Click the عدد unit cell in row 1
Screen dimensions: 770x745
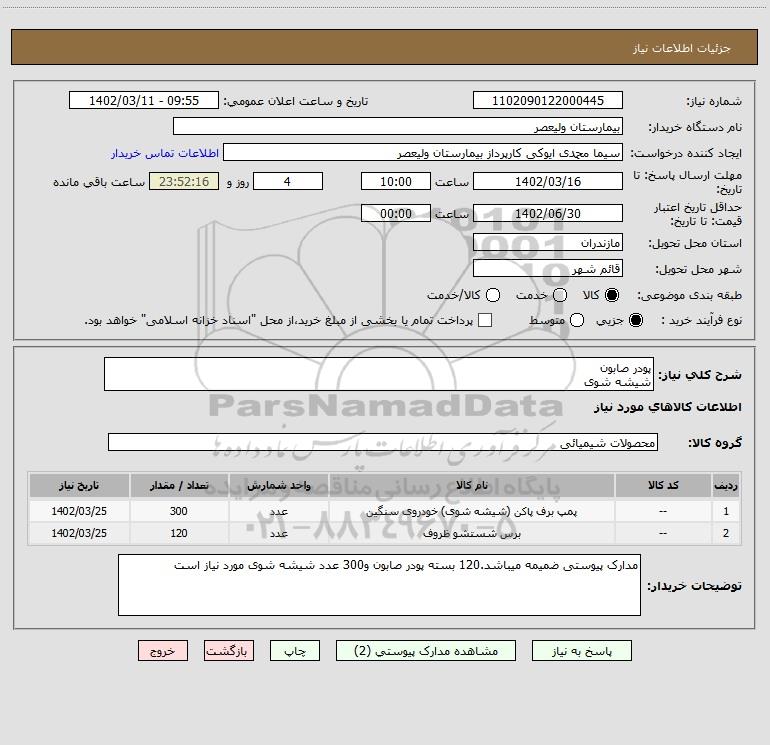[278, 511]
